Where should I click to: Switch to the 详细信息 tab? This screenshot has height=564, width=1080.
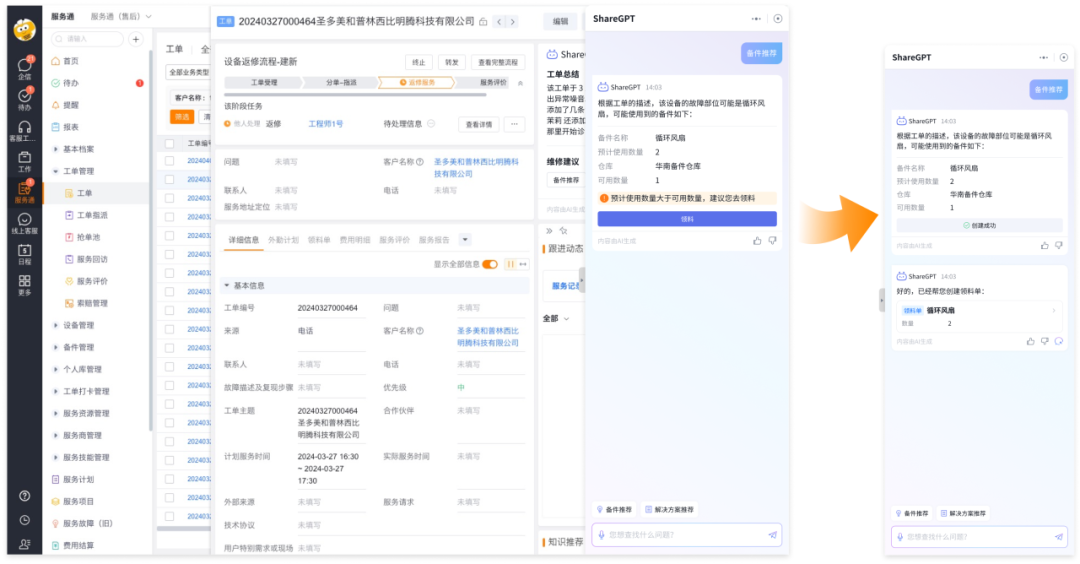coord(244,240)
